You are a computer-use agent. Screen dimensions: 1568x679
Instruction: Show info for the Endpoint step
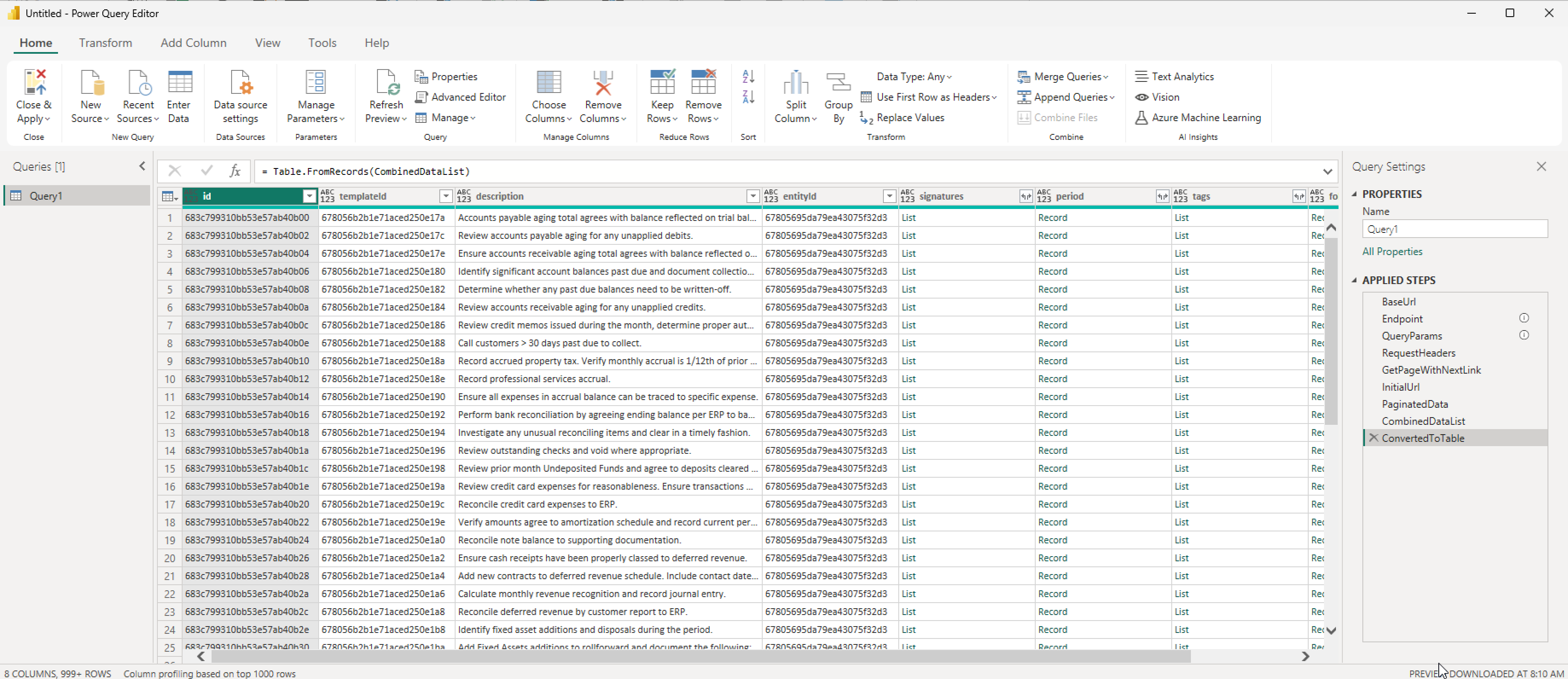1524,318
